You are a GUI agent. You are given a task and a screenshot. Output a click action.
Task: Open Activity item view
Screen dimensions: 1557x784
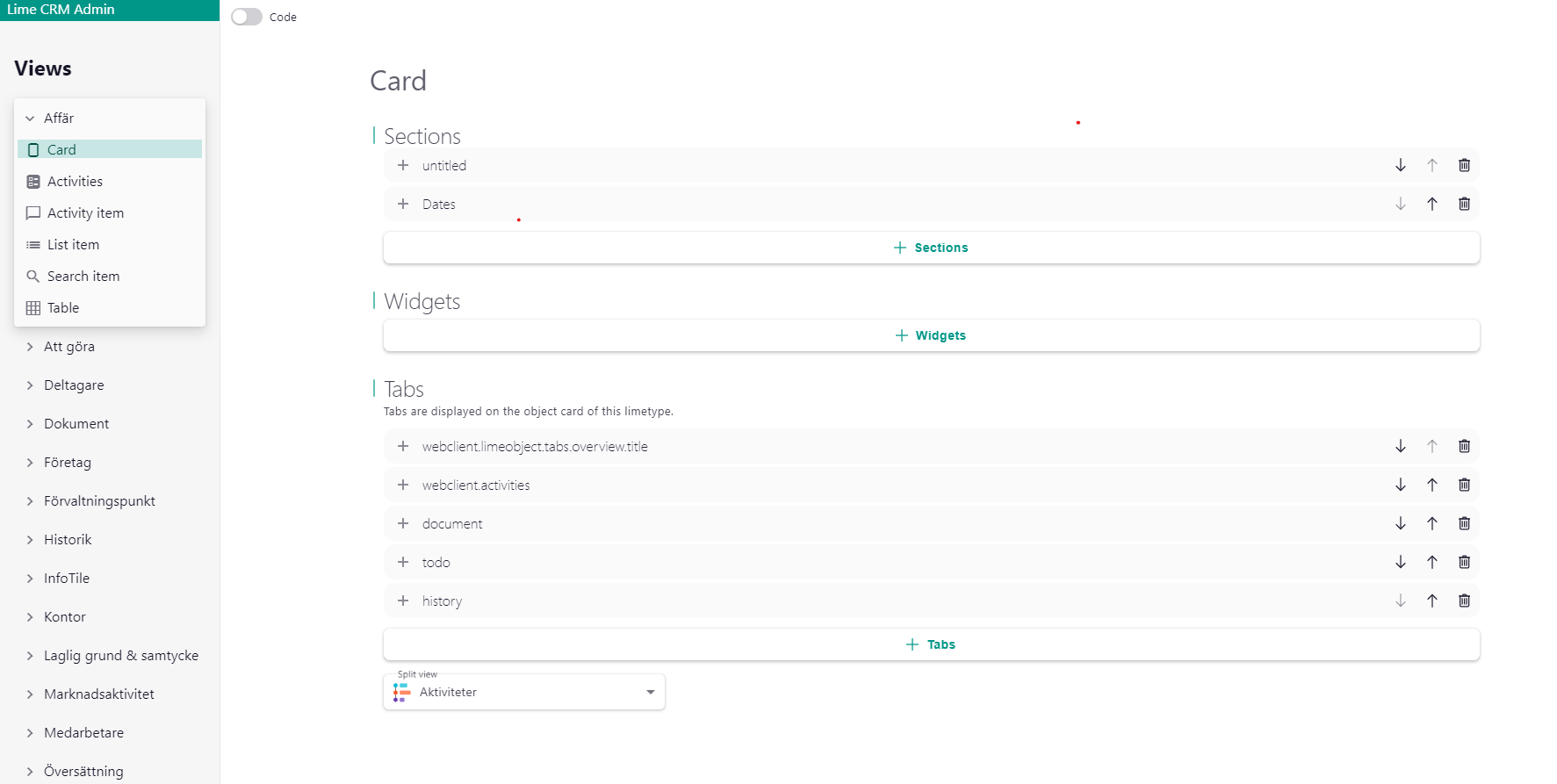[110, 212]
